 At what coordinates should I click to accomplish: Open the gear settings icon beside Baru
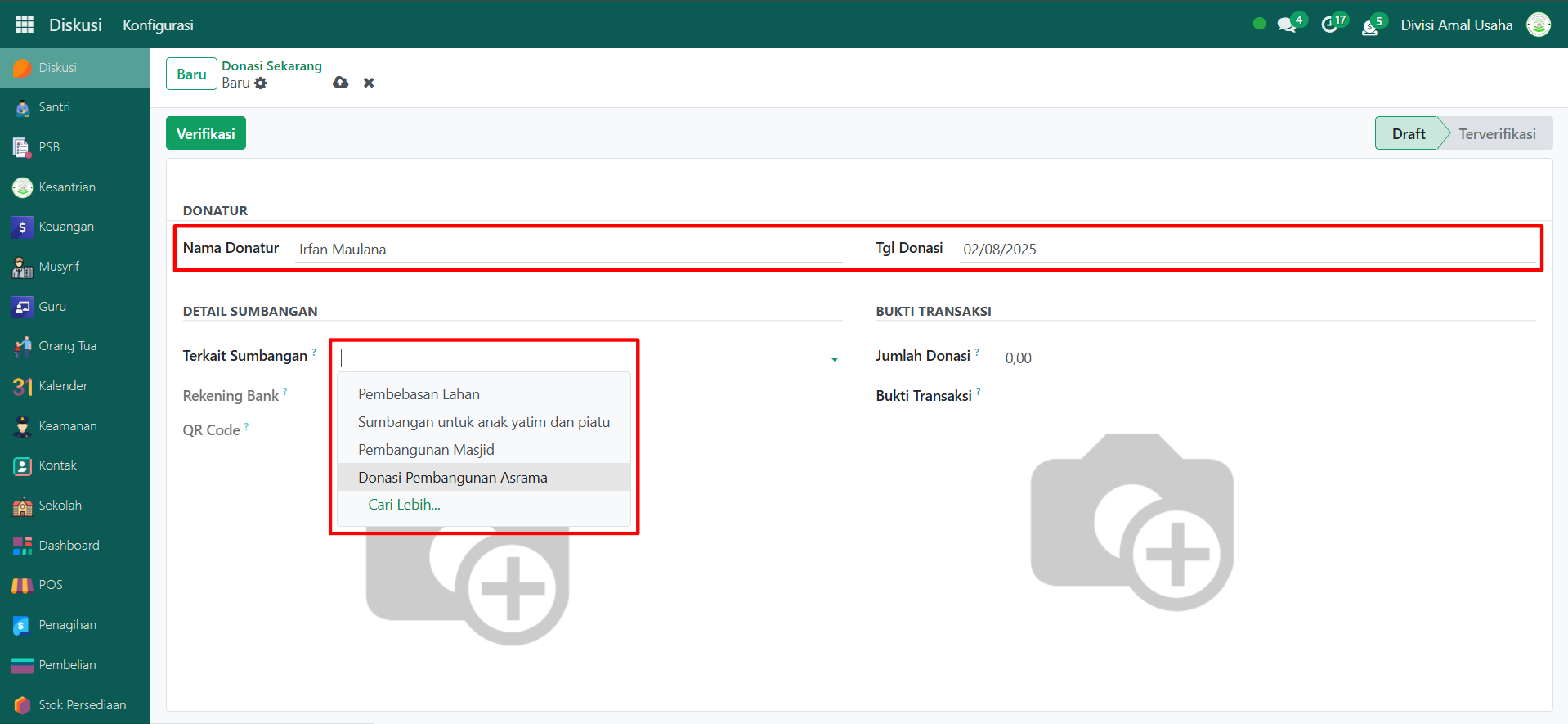tap(261, 83)
